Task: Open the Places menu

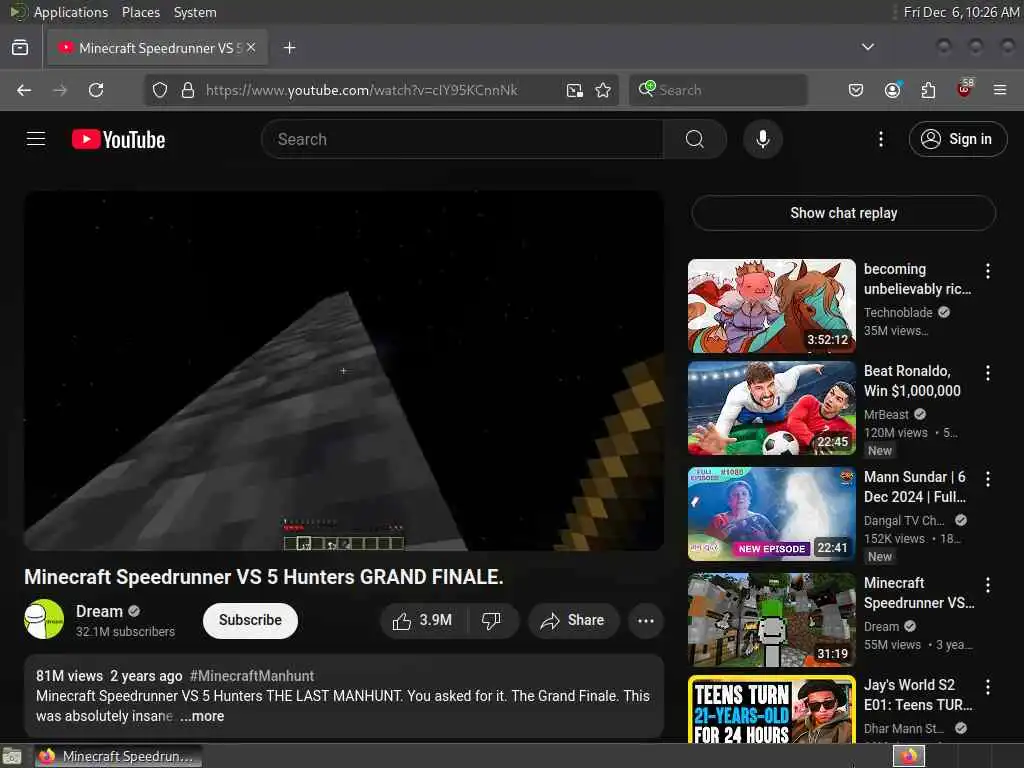Action: point(141,12)
